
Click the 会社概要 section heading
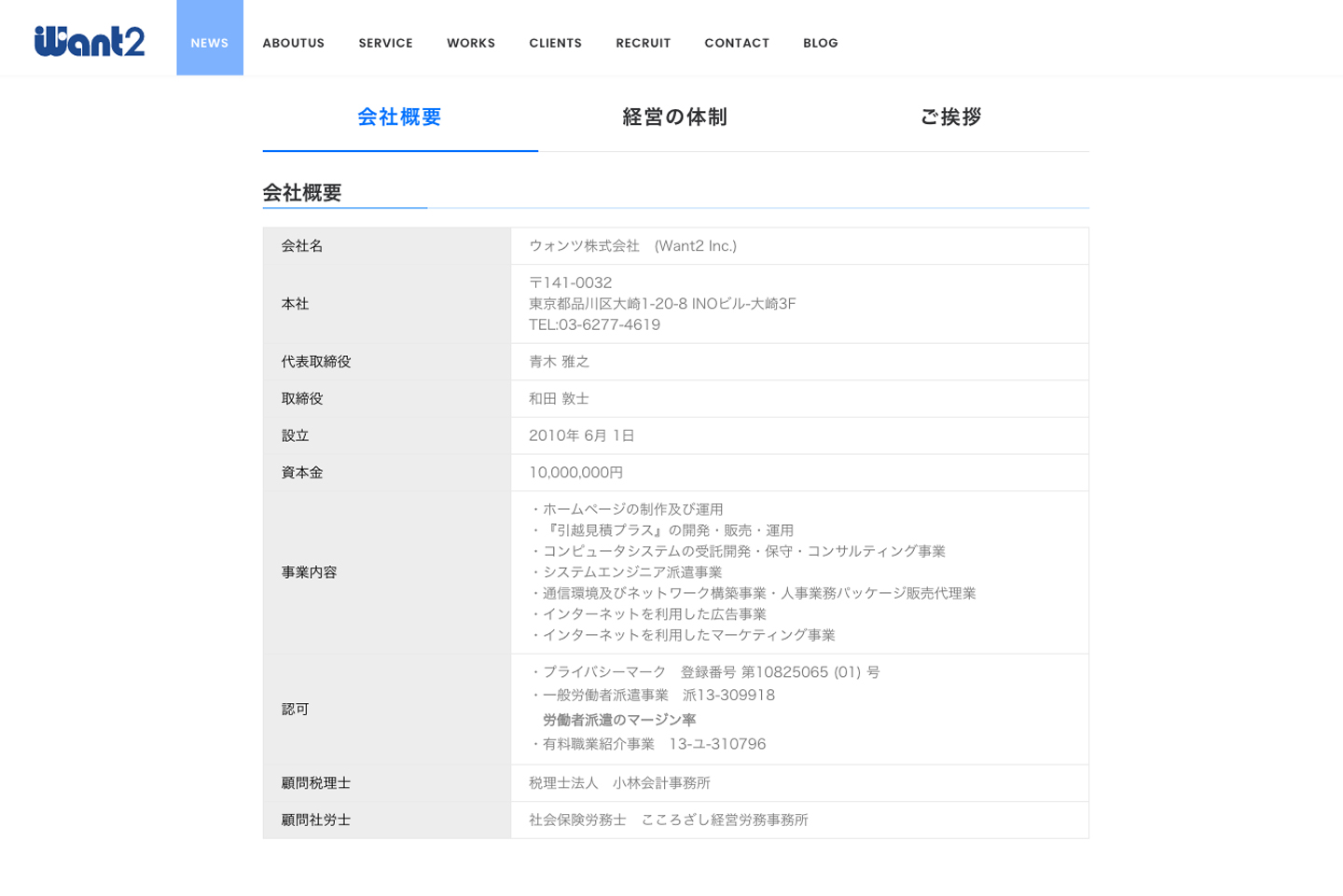click(300, 194)
